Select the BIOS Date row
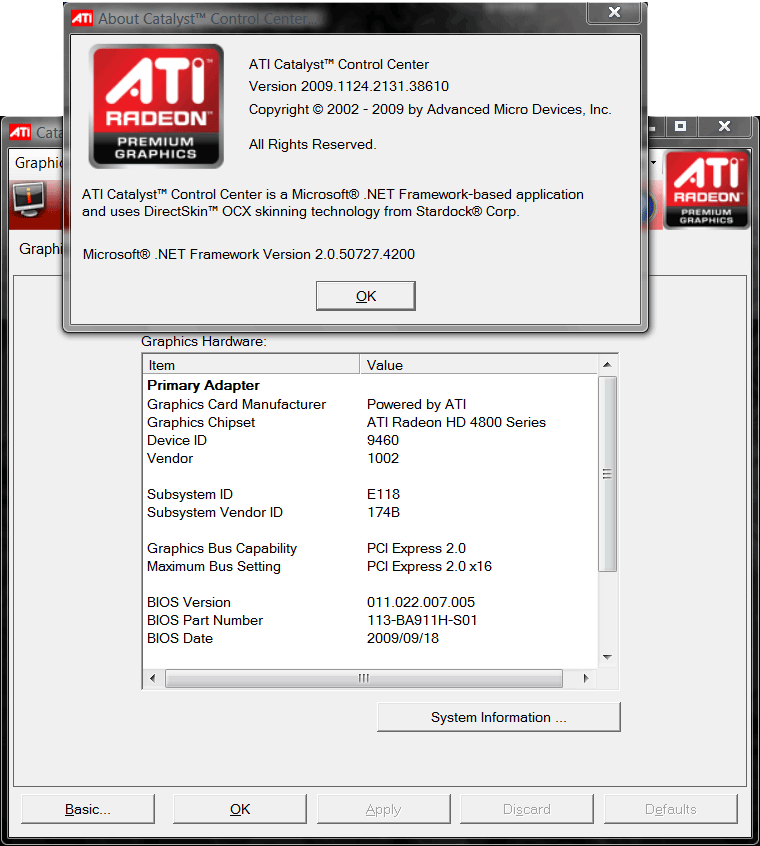 click(370, 638)
